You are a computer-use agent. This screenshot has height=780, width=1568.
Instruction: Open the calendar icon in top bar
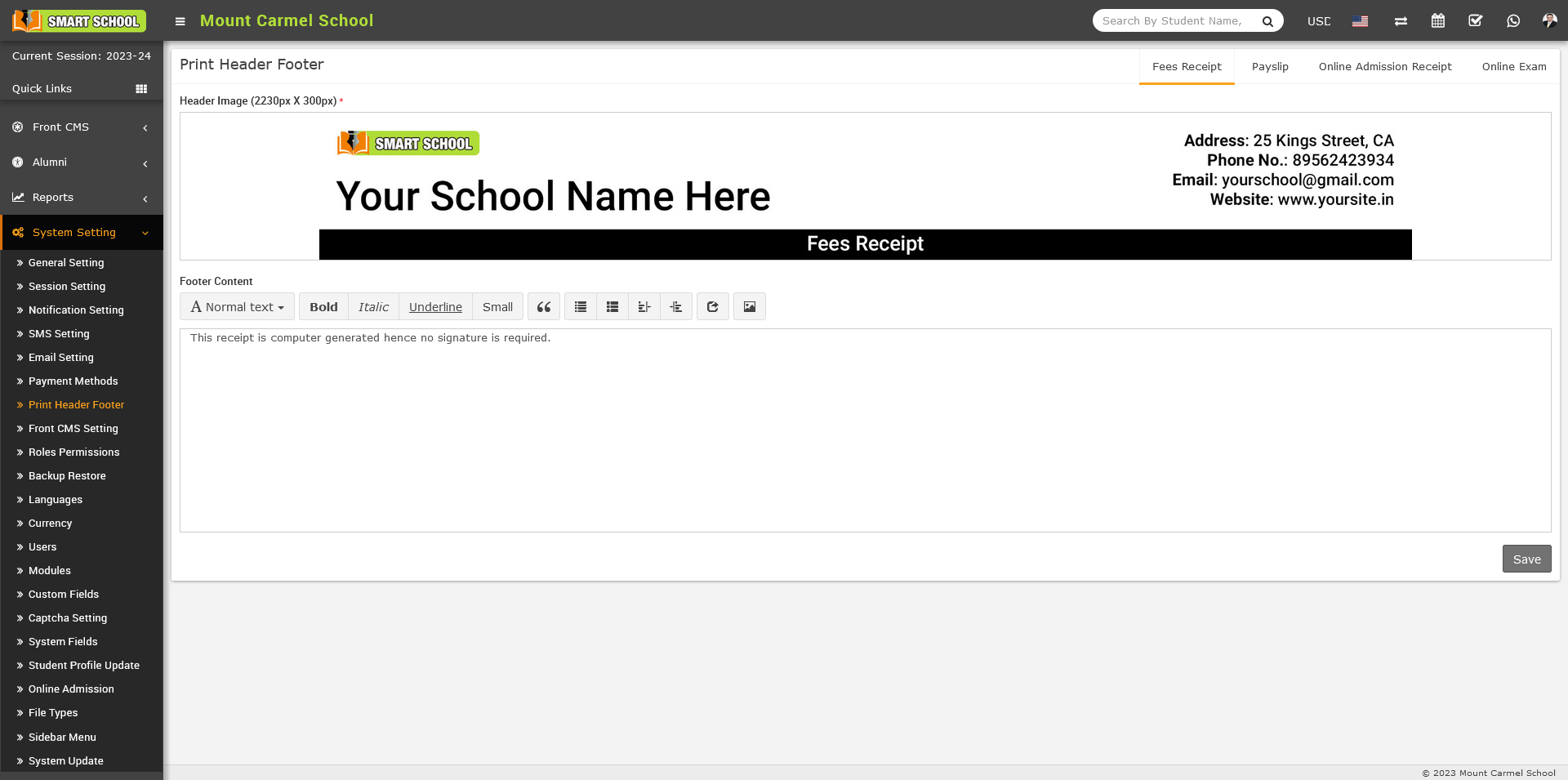click(1438, 21)
